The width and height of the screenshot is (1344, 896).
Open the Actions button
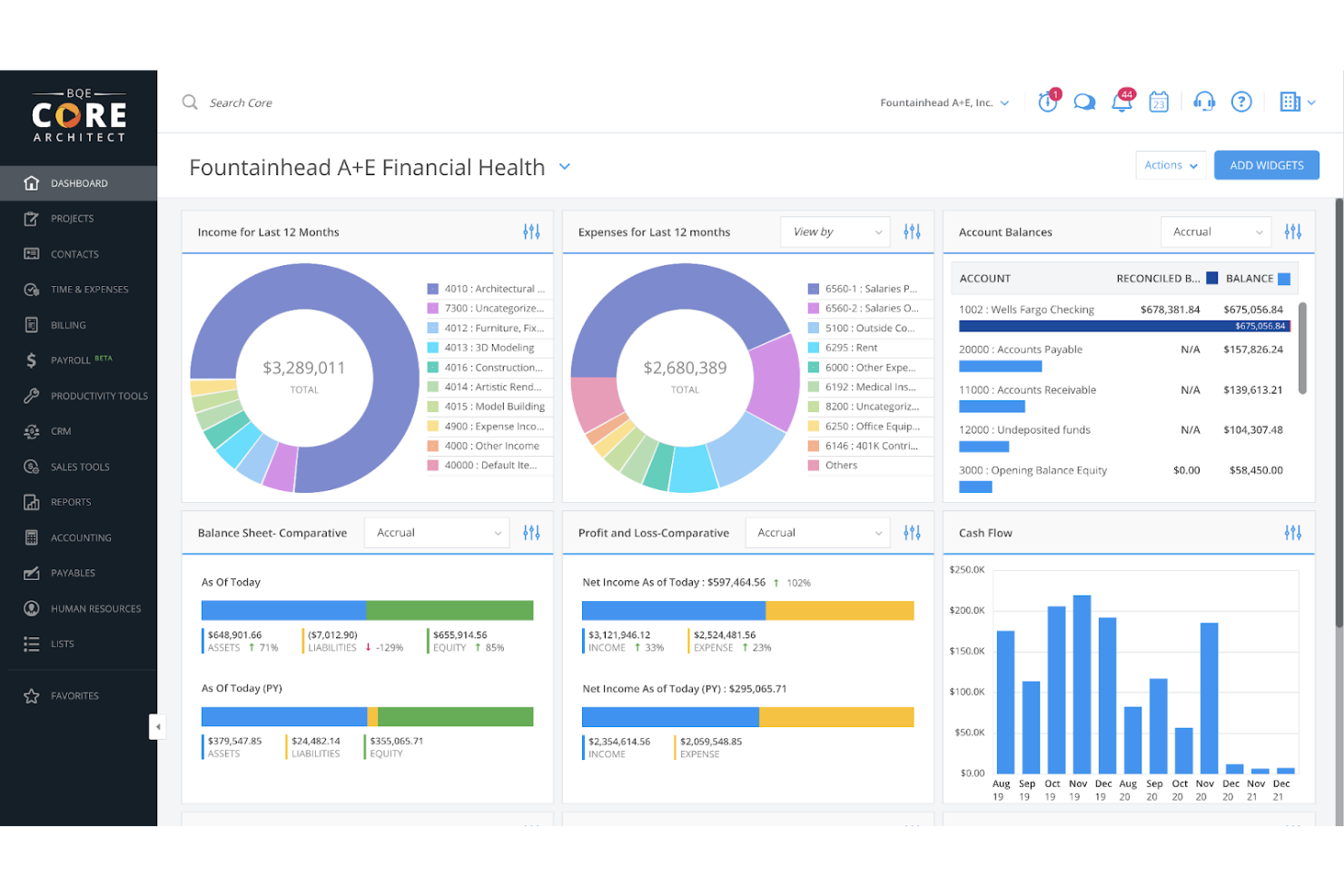(x=1170, y=164)
